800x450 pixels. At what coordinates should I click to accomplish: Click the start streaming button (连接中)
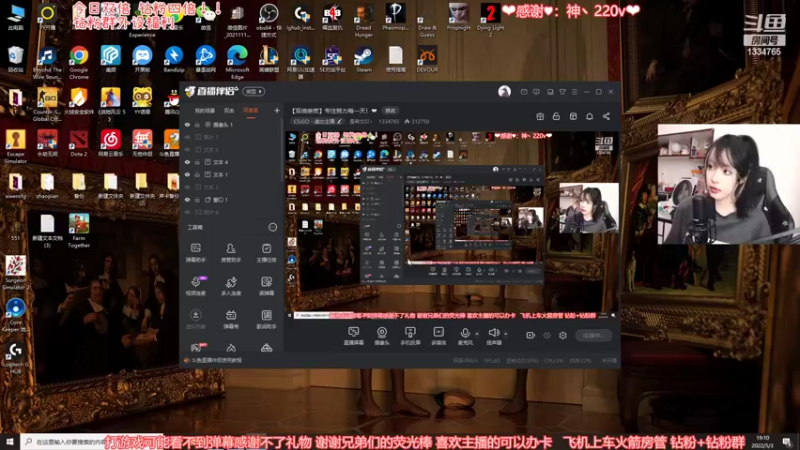(593, 335)
